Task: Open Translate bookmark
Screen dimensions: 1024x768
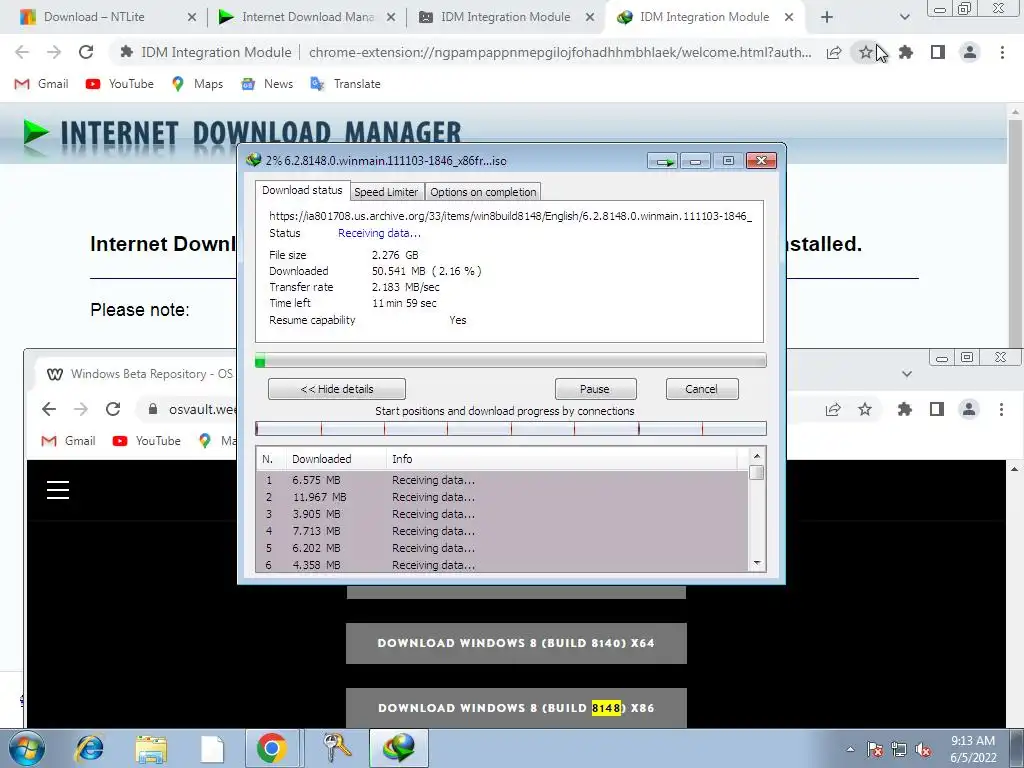Action: (345, 84)
